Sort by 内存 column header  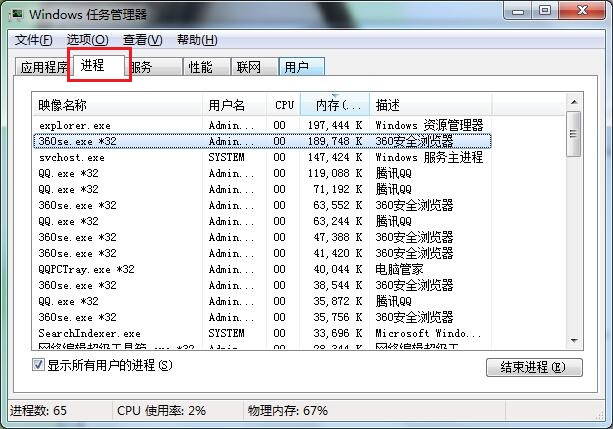335,105
